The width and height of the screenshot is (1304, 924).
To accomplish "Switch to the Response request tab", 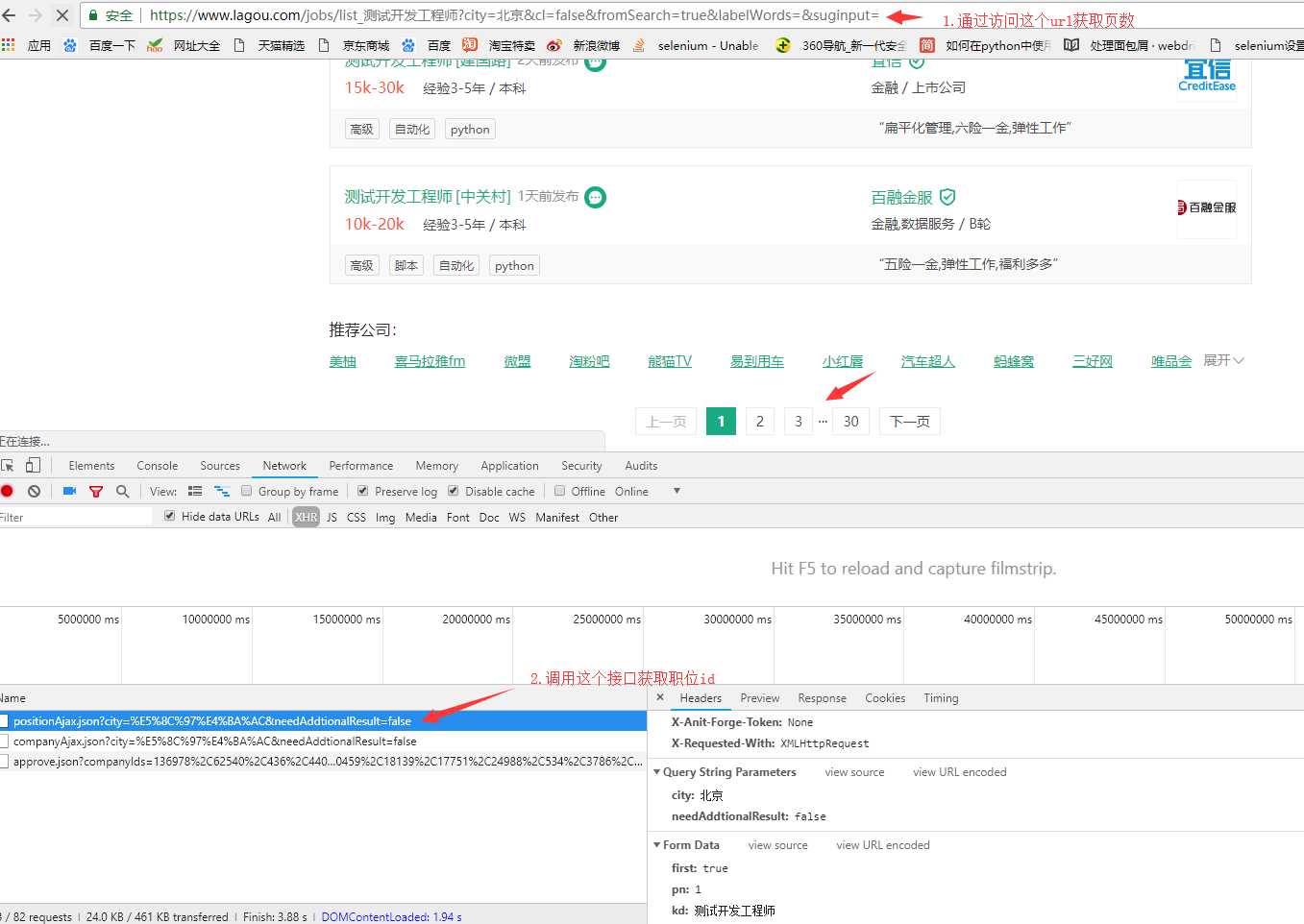I will (x=823, y=697).
